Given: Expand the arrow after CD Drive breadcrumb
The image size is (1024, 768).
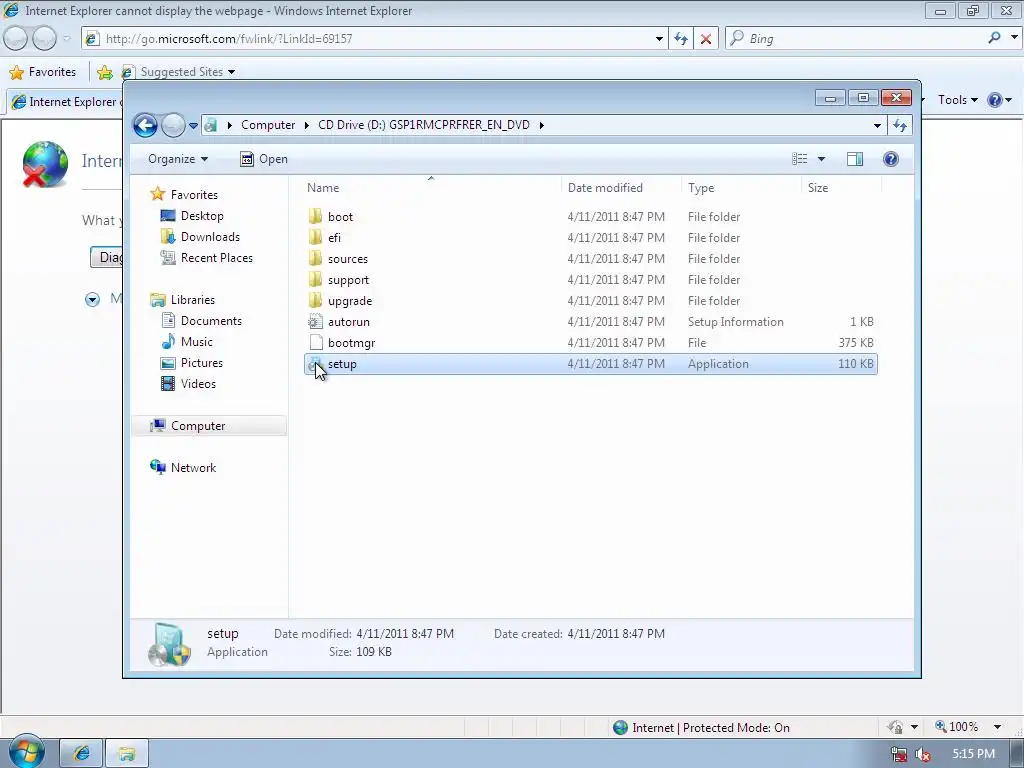Looking at the screenshot, I should click(x=541, y=125).
